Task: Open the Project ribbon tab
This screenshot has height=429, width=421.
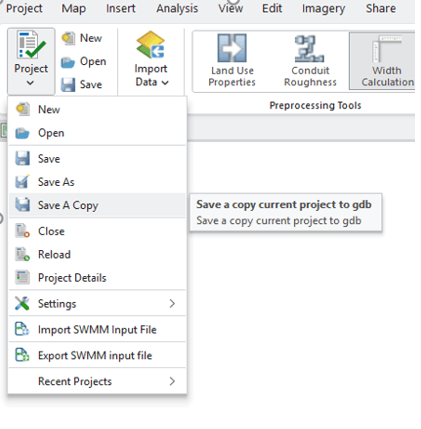Action: [x=24, y=9]
